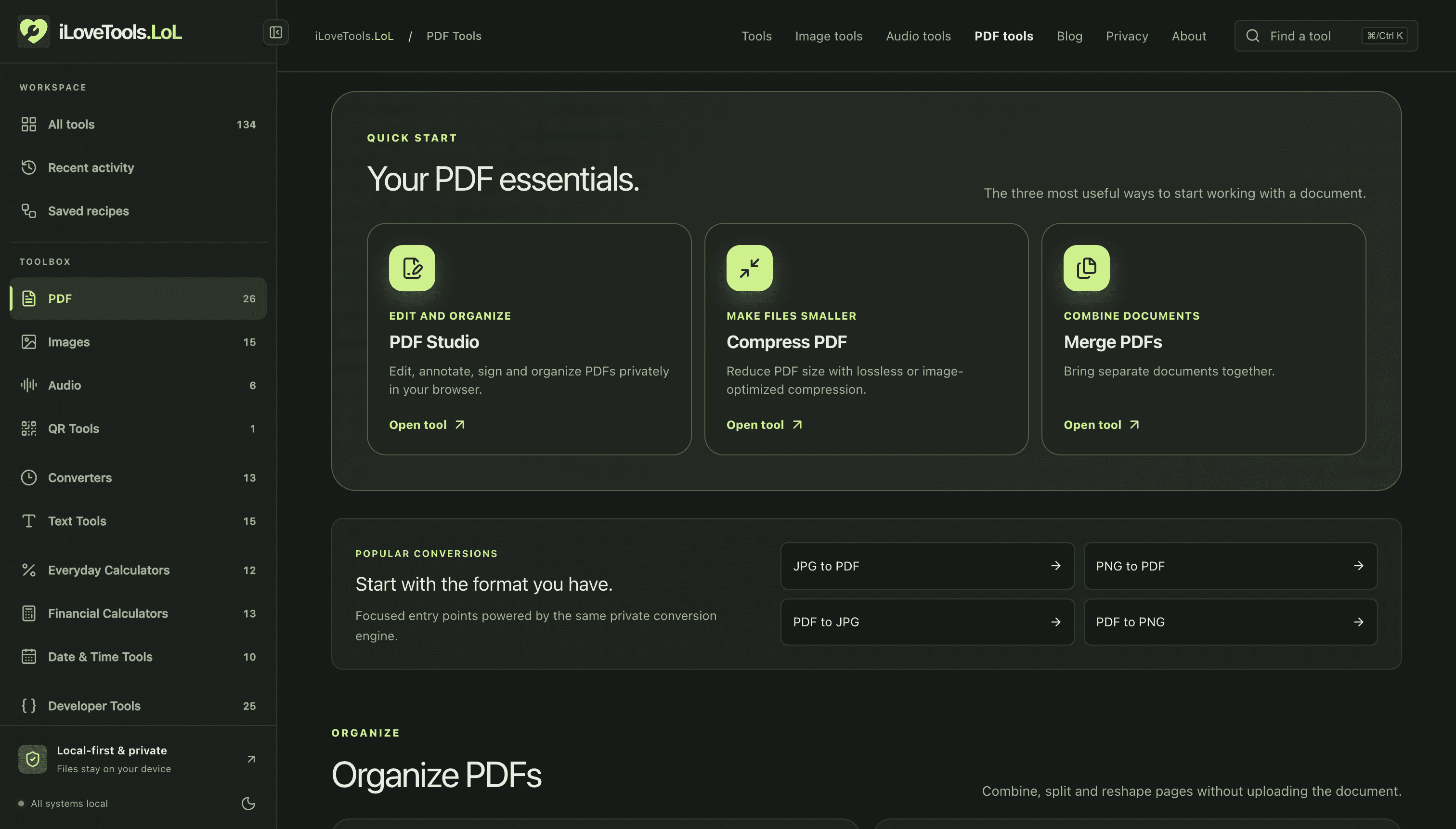Click the PDF Studio edit icon tile
Image resolution: width=1456 pixels, height=829 pixels.
412,268
